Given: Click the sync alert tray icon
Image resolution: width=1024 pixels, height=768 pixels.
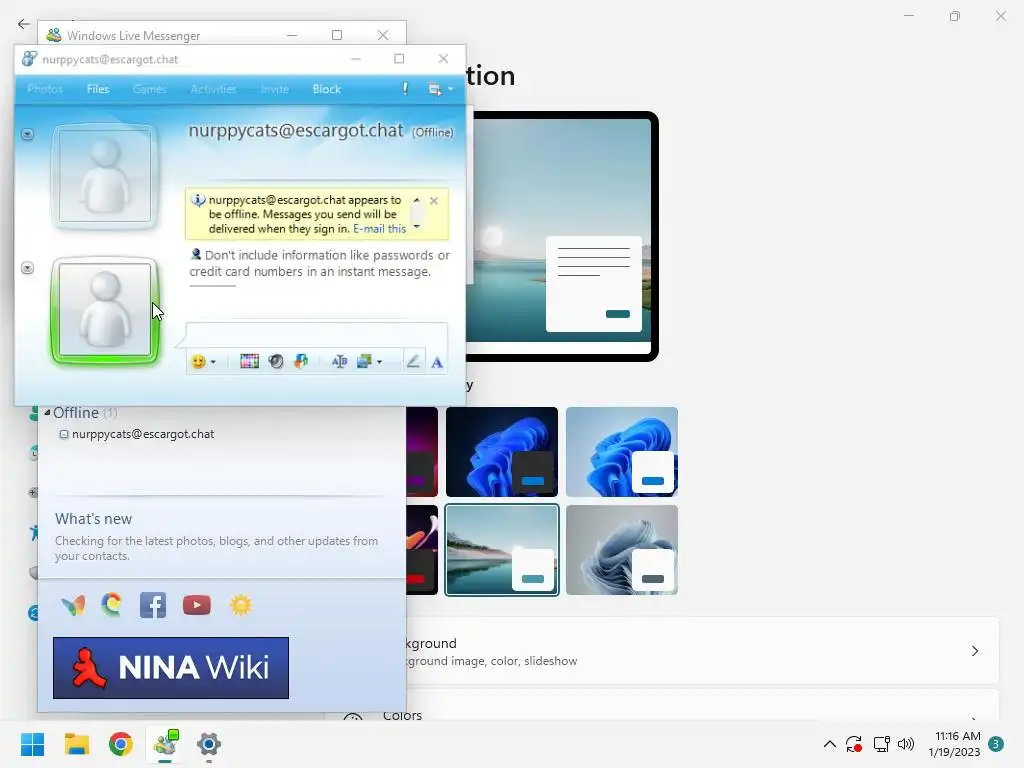Looking at the screenshot, I should click(x=854, y=744).
